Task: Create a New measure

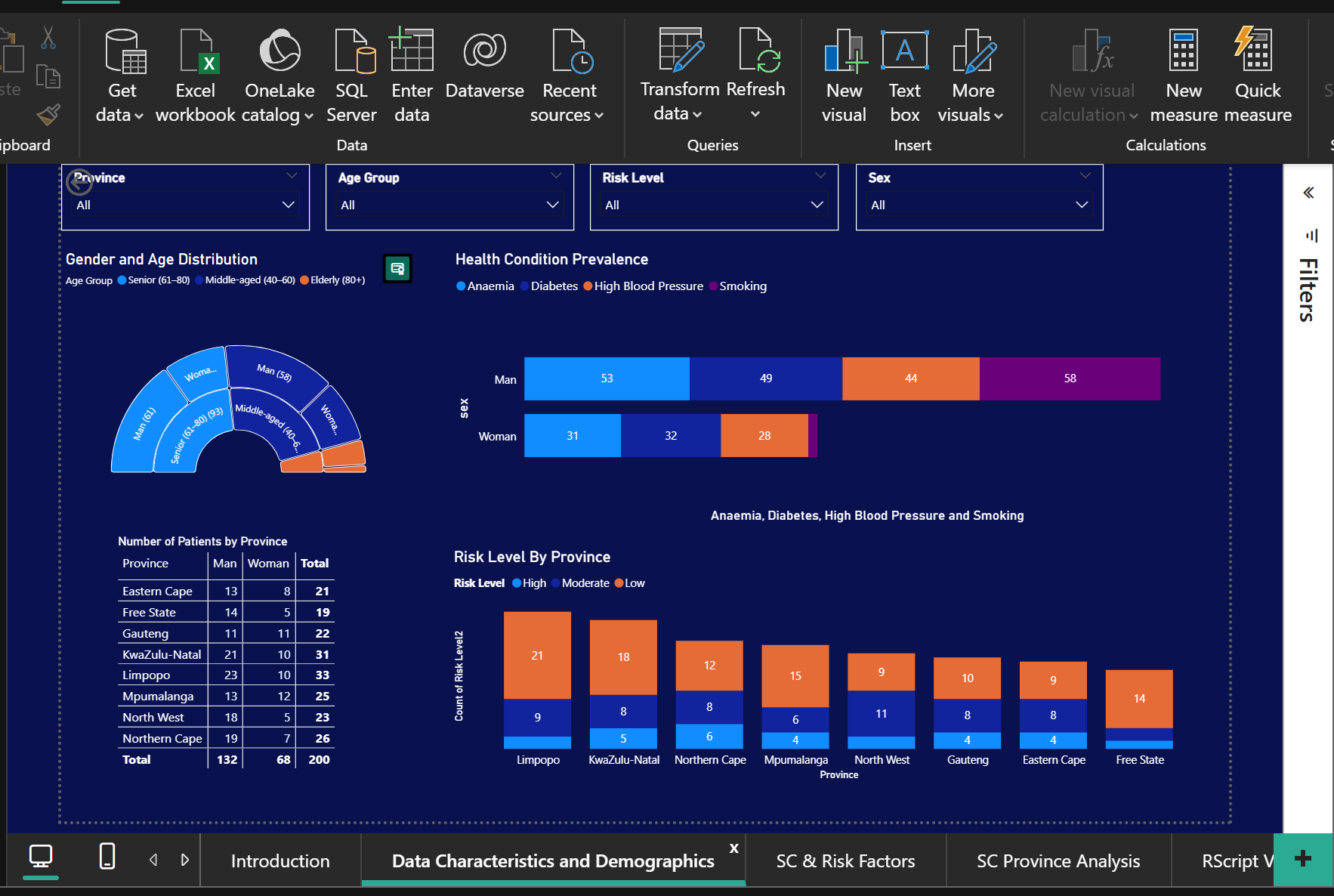Action: [1183, 76]
